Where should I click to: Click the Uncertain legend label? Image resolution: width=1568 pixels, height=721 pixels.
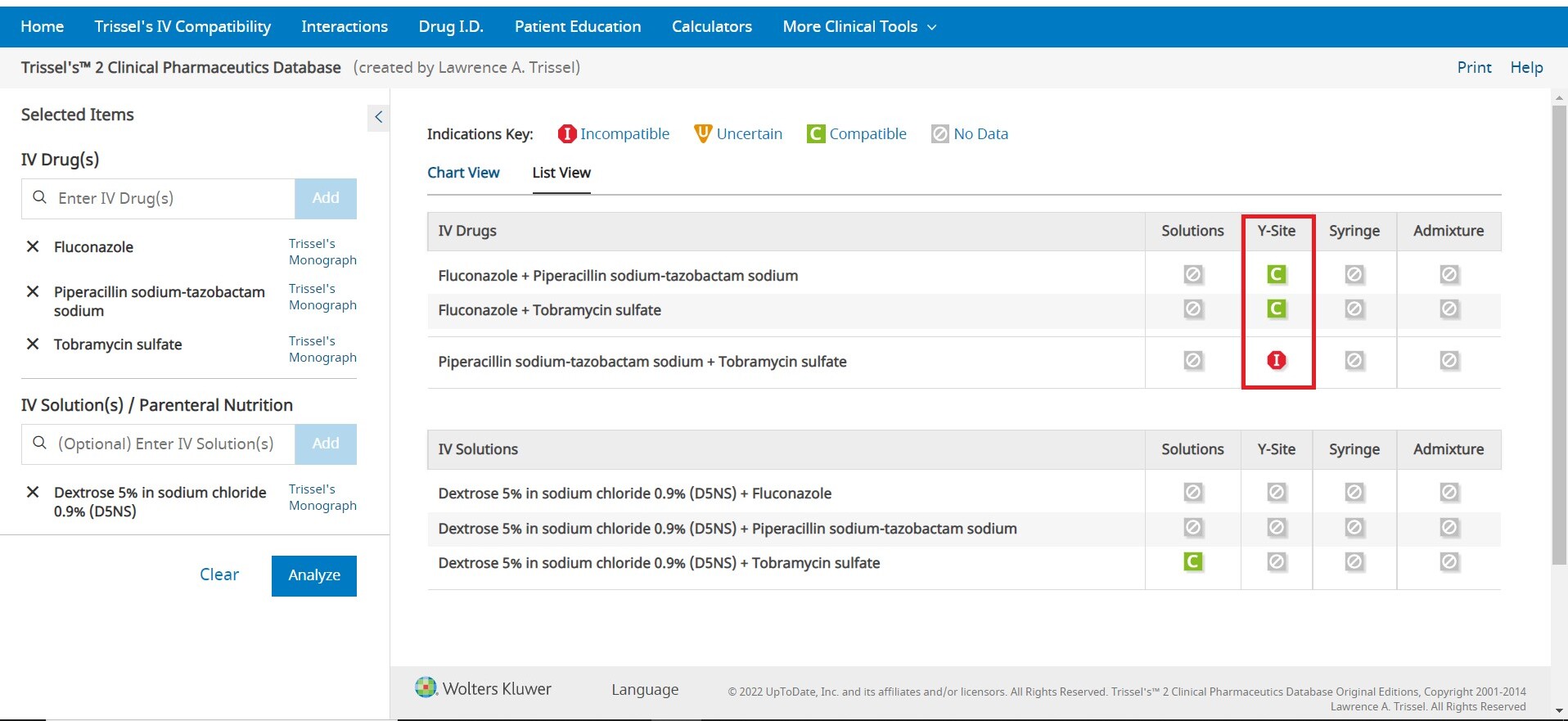point(749,133)
